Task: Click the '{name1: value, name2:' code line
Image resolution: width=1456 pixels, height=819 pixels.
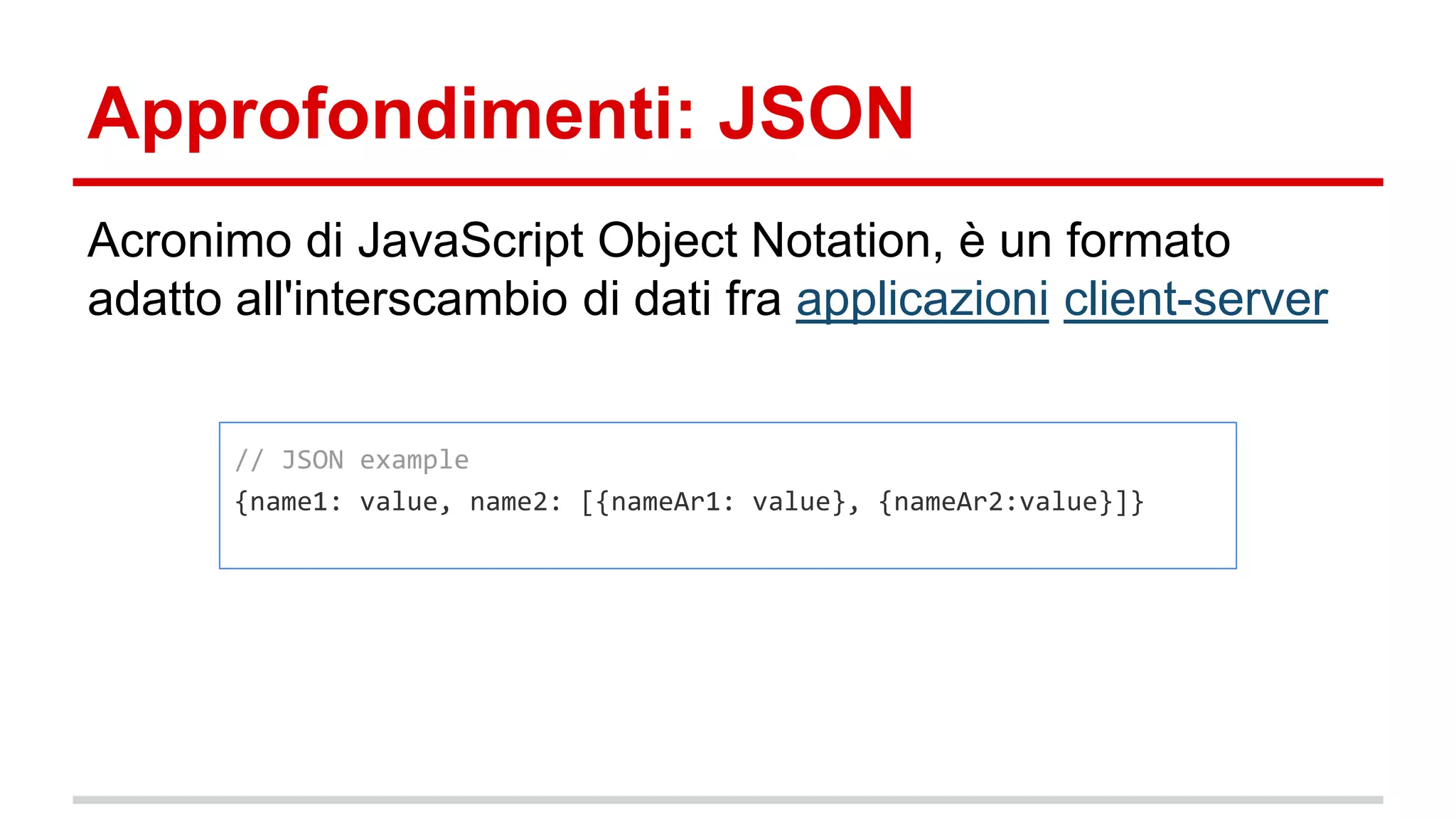Action: click(689, 502)
